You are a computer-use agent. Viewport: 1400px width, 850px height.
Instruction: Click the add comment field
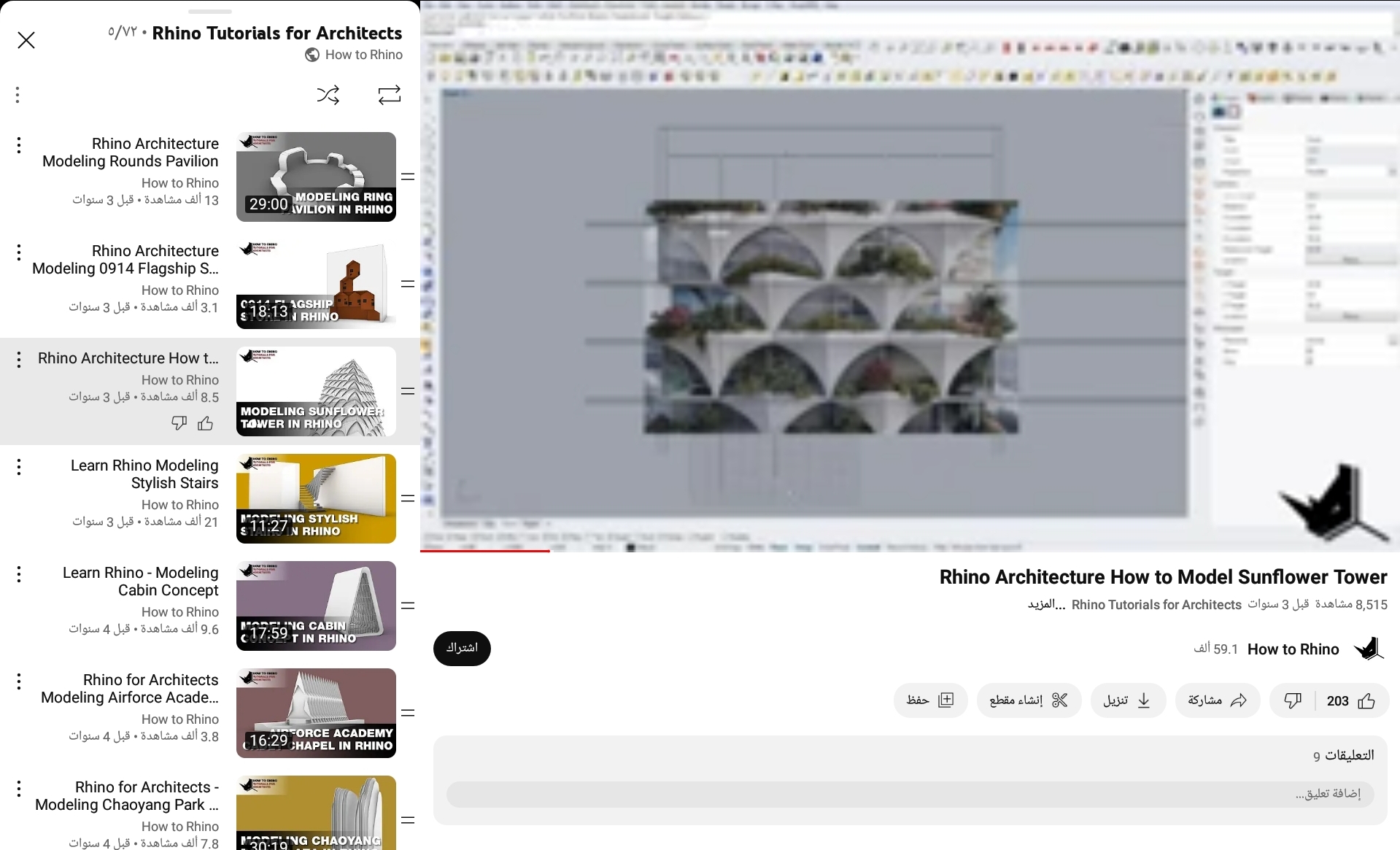910,794
